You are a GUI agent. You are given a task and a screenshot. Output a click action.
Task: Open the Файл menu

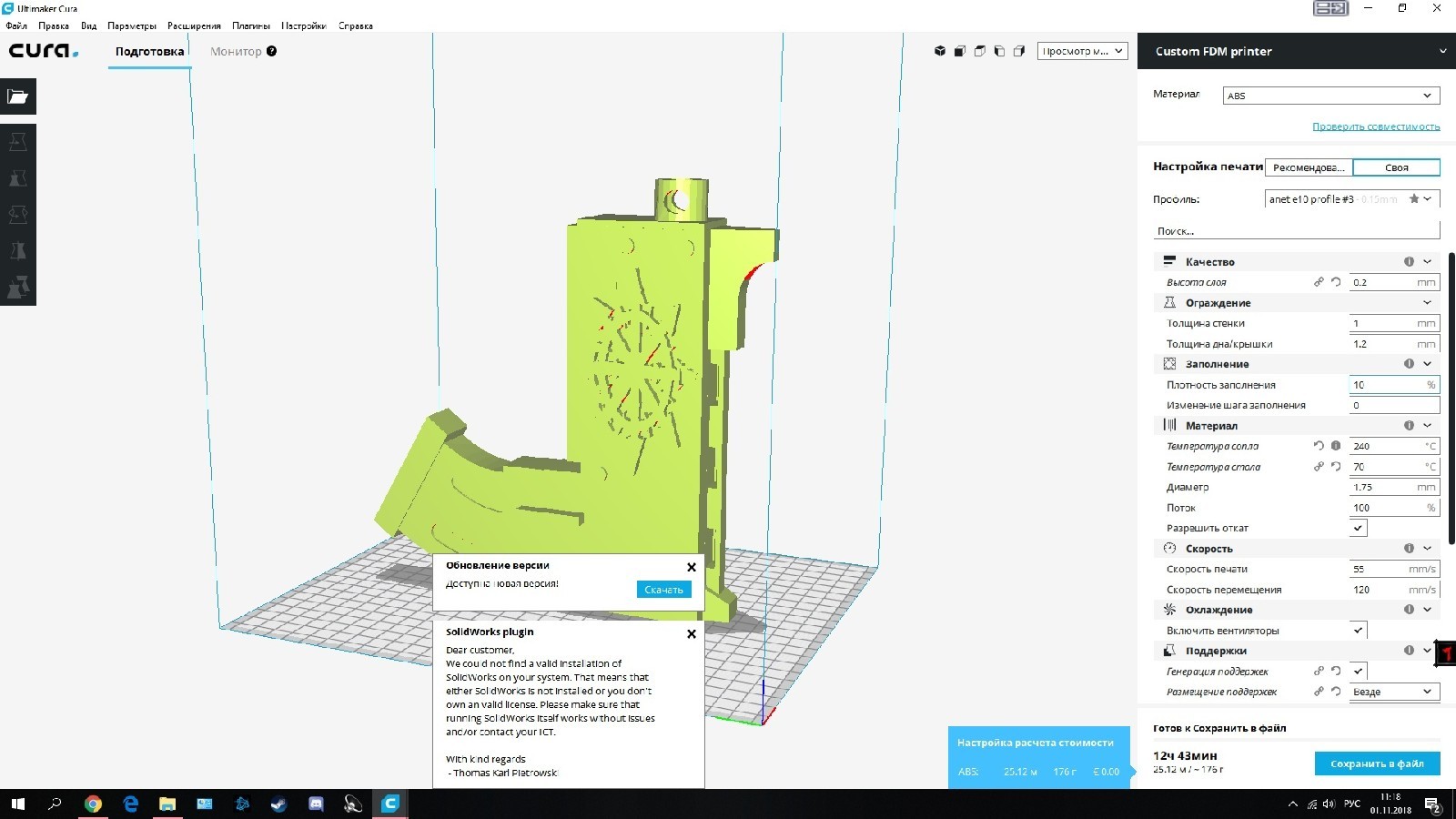click(16, 25)
